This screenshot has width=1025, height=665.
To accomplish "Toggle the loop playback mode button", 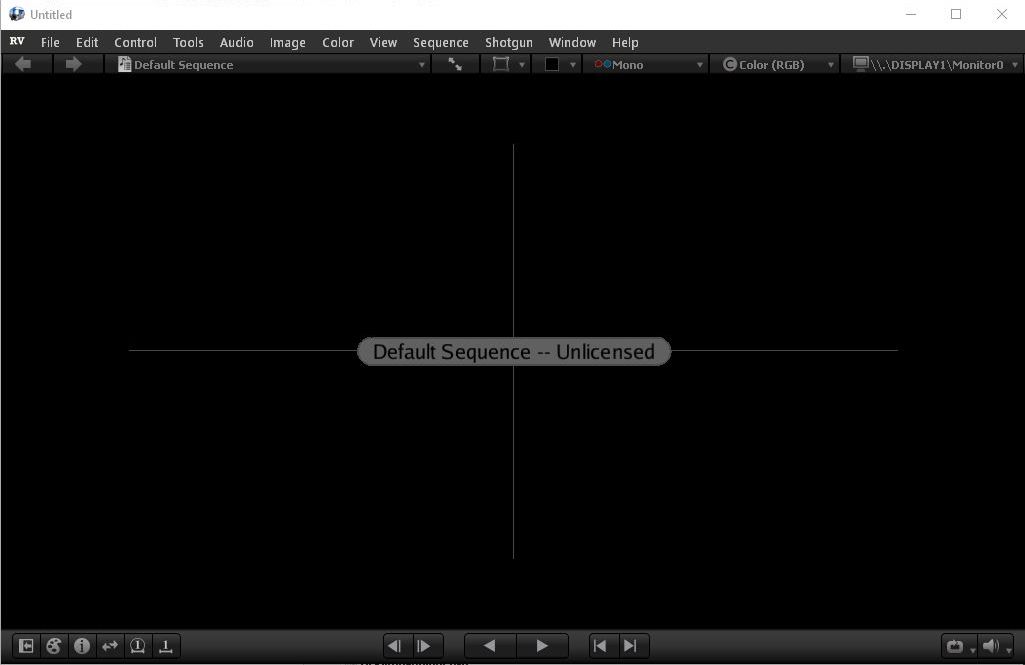I will pyautogui.click(x=956, y=646).
